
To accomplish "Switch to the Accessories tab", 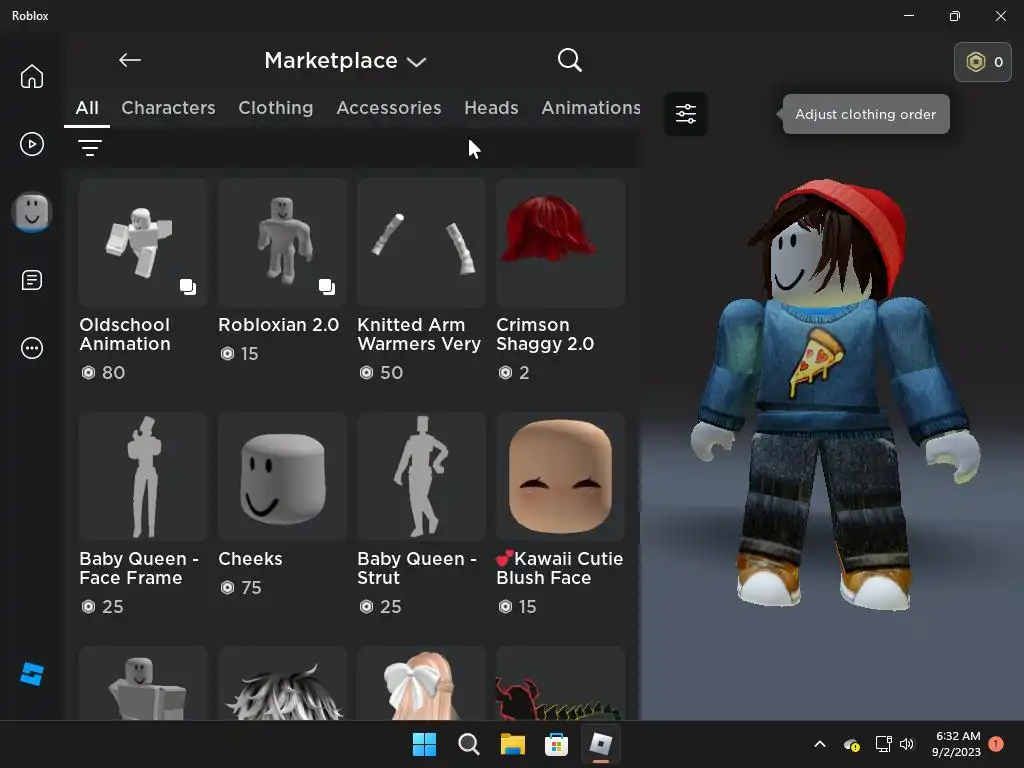I will 389,108.
